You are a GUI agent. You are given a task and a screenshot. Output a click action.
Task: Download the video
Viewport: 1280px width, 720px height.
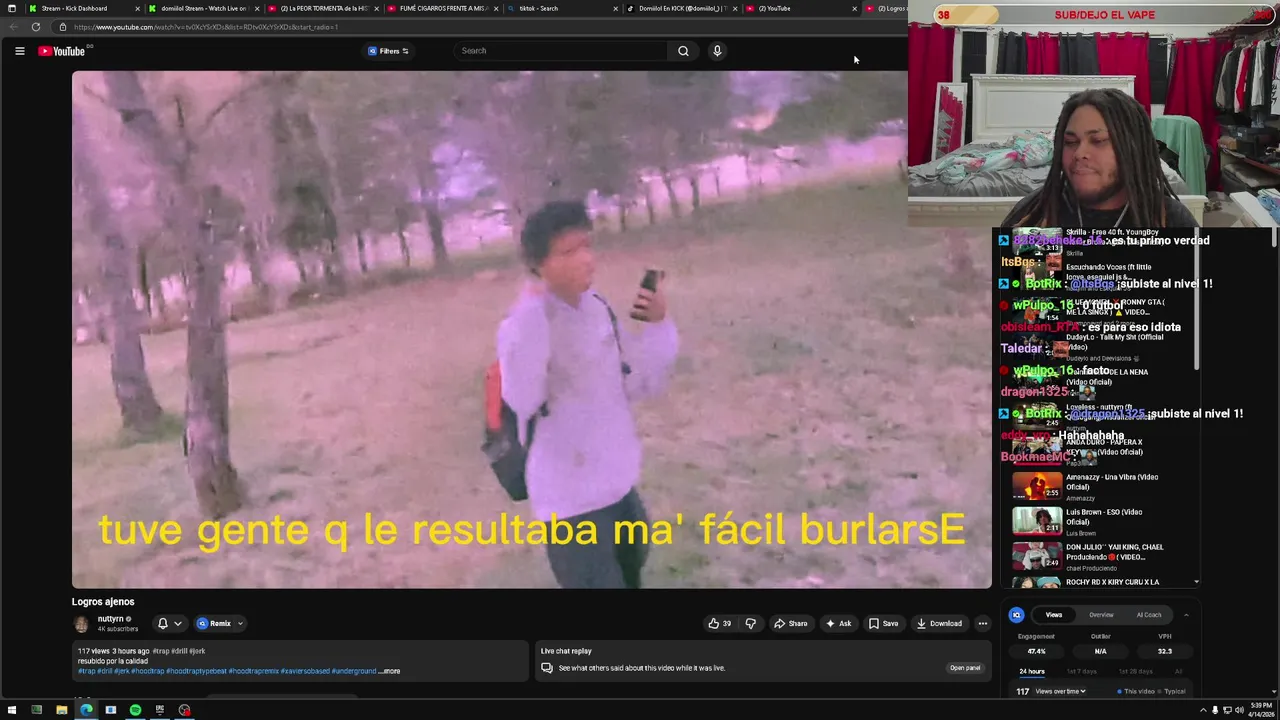[939, 623]
